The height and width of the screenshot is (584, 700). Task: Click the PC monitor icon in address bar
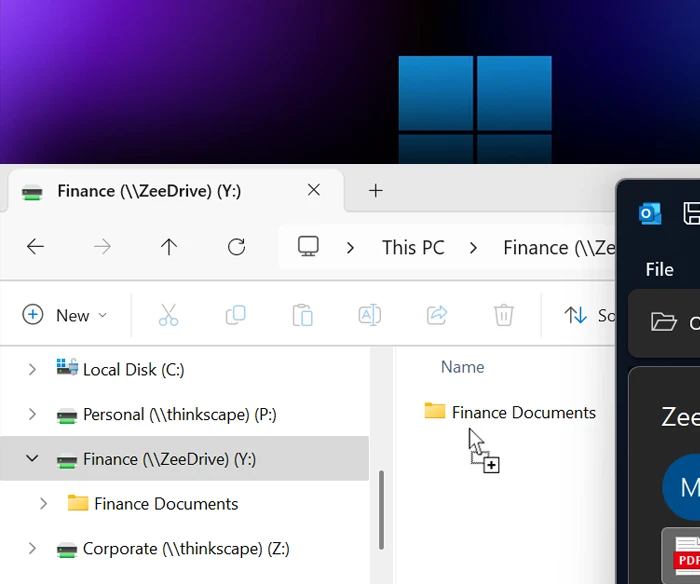pyautogui.click(x=308, y=246)
